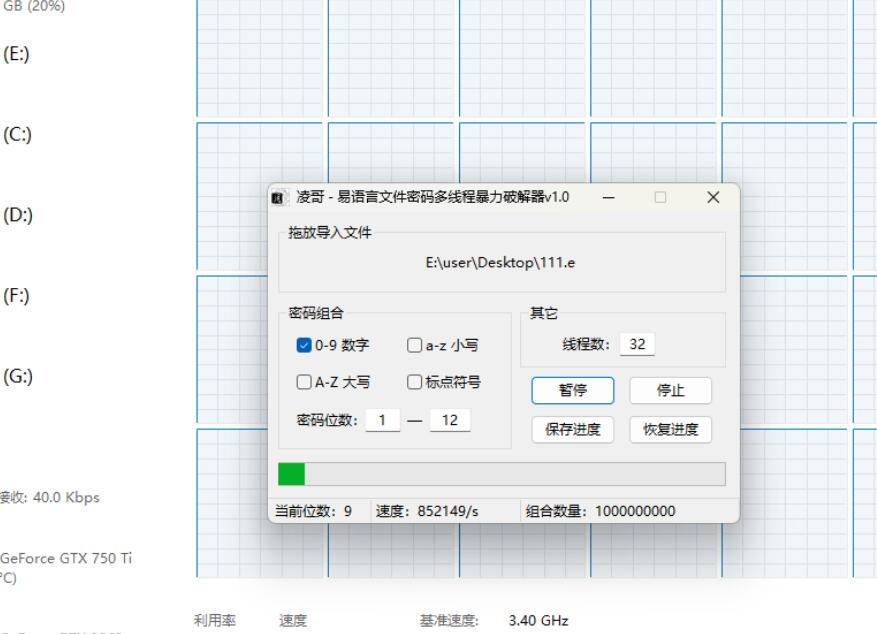Click the 暂停 button
Viewport: 877px width, 634px height.
[x=572, y=391]
